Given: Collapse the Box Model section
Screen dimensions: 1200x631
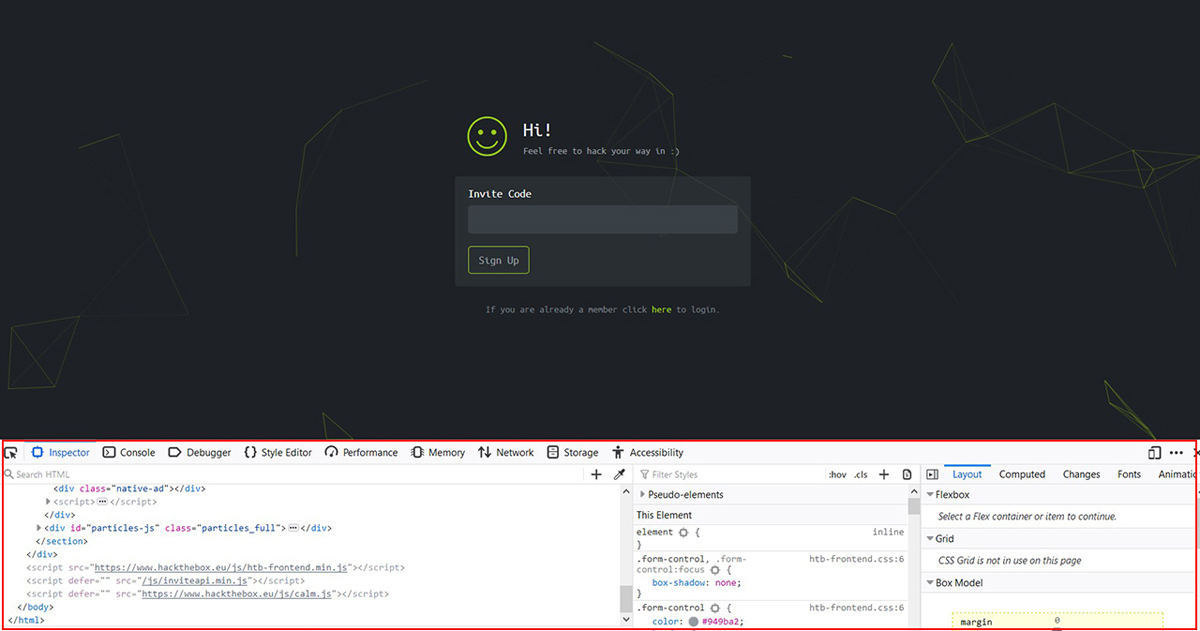Looking at the screenshot, I should point(929,583).
